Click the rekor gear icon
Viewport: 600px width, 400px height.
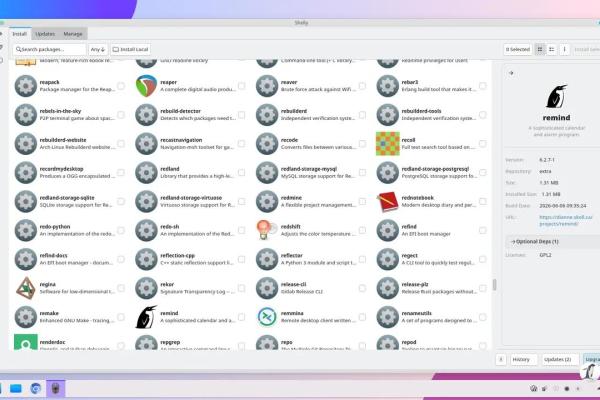pos(147,288)
